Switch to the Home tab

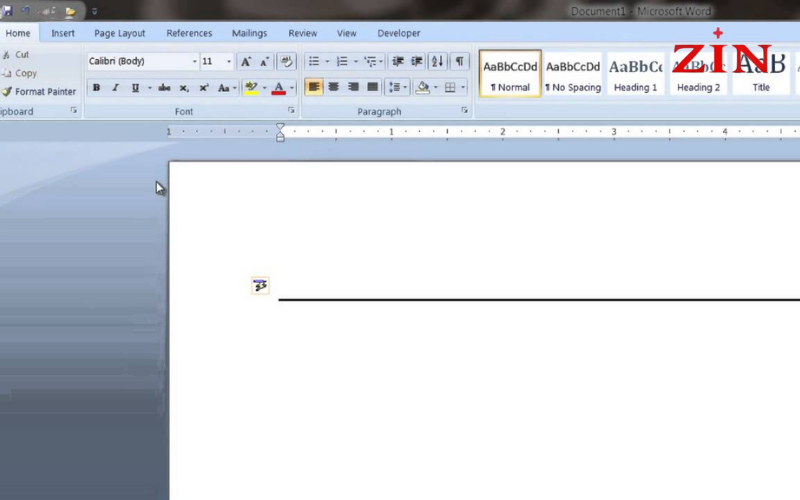18,33
